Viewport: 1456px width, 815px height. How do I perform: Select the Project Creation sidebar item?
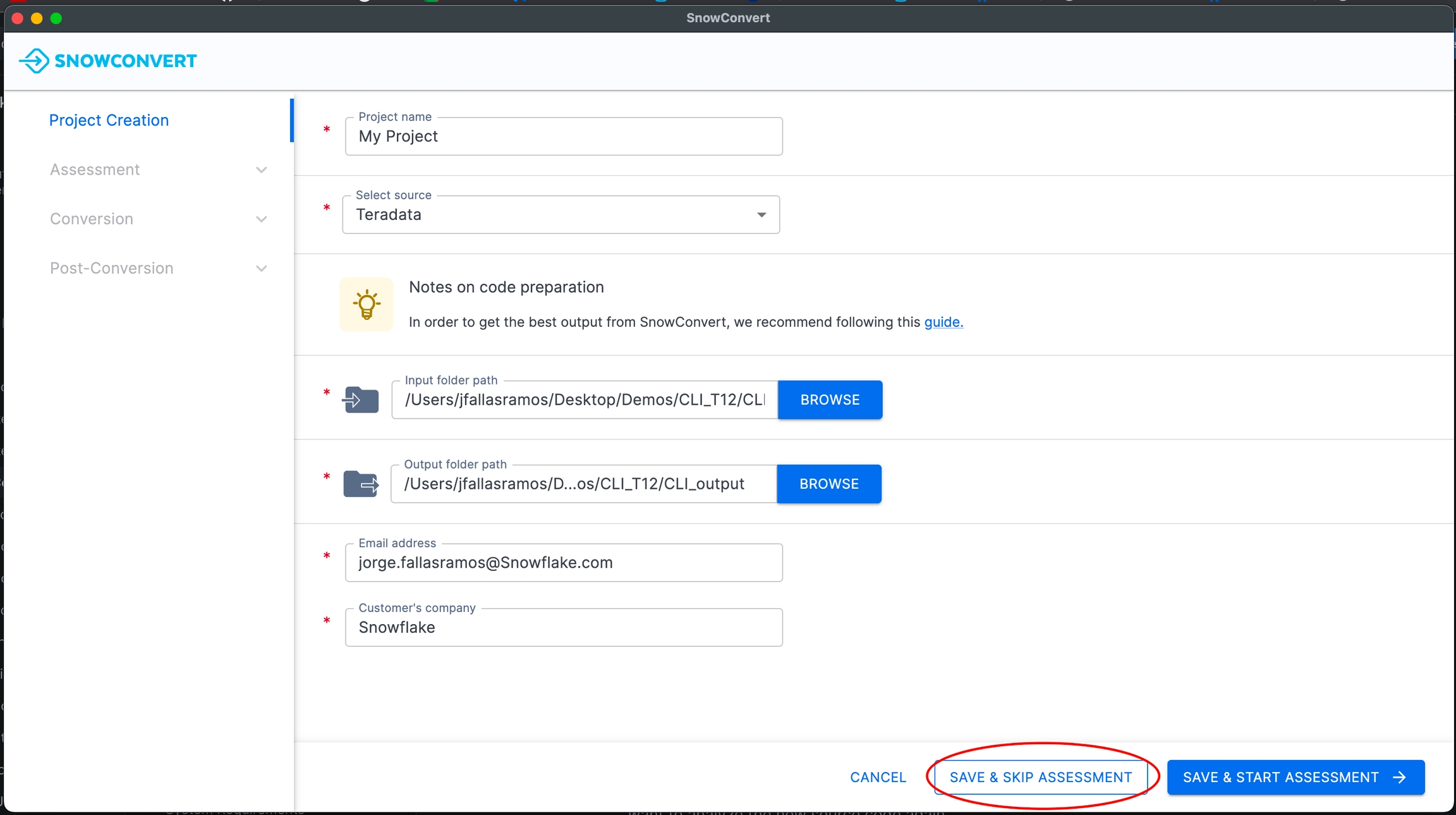(109, 120)
